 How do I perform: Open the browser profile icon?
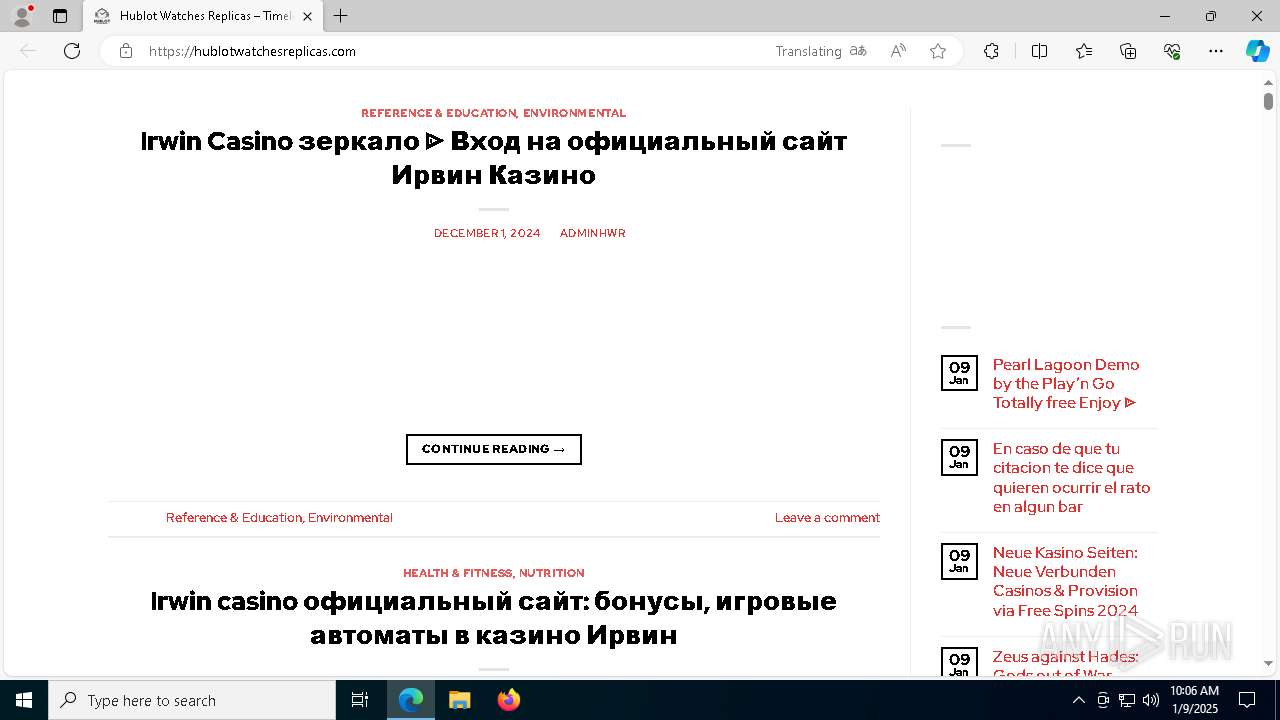(22, 16)
